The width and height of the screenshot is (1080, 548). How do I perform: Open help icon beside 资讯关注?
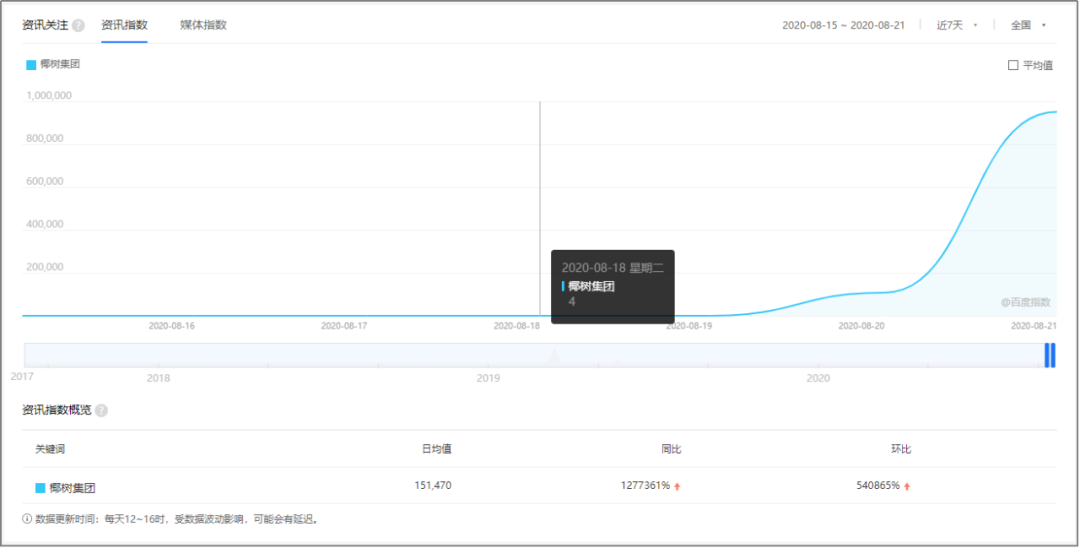[79, 25]
